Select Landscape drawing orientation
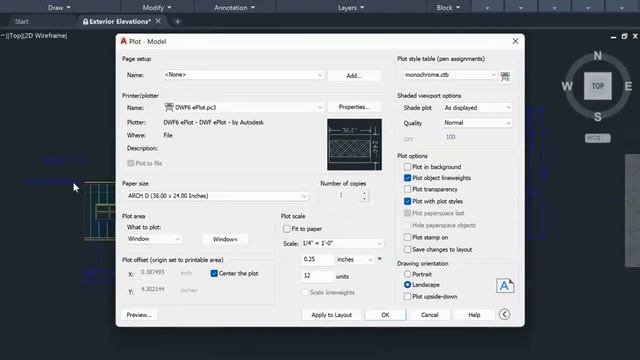 tap(407, 285)
